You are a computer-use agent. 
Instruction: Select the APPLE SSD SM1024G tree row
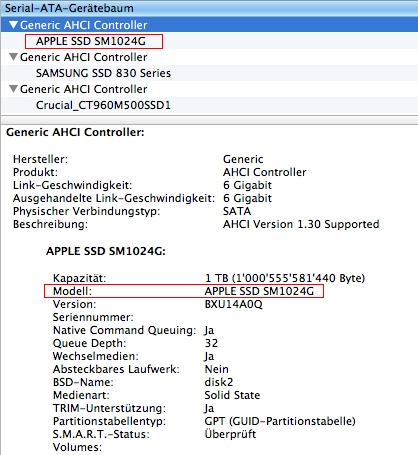[209, 41]
